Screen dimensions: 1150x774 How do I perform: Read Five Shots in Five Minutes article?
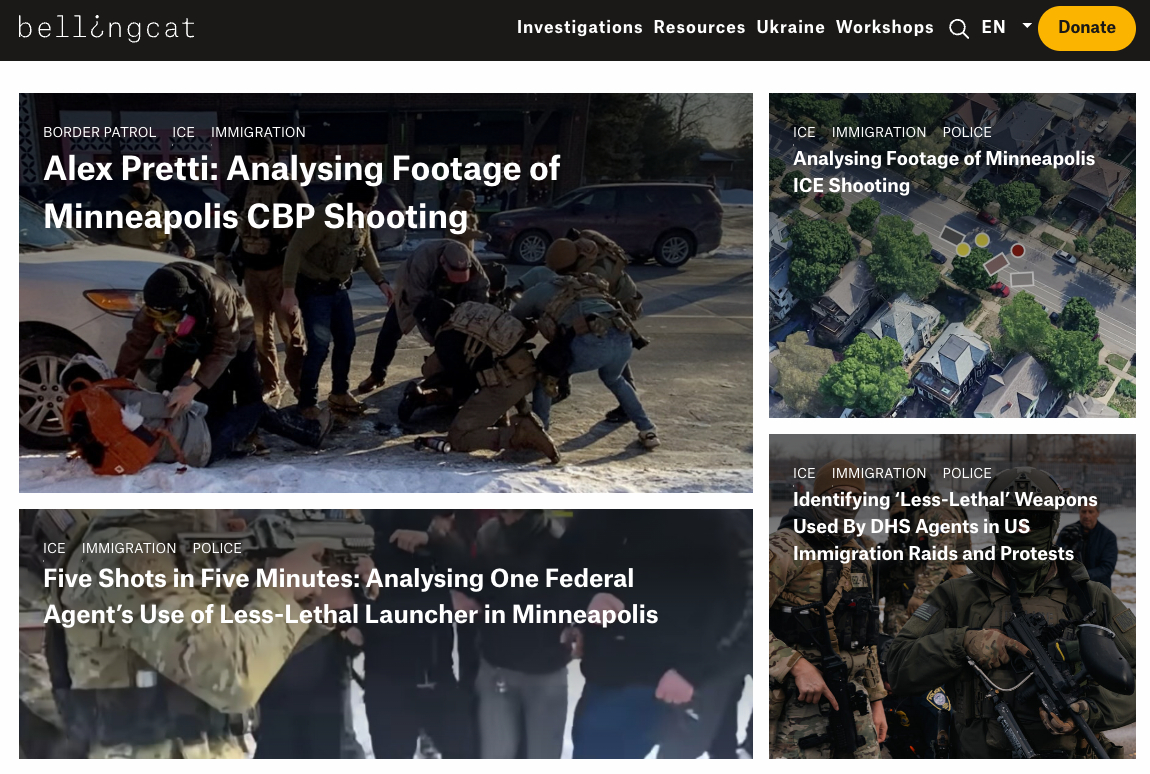click(x=350, y=596)
